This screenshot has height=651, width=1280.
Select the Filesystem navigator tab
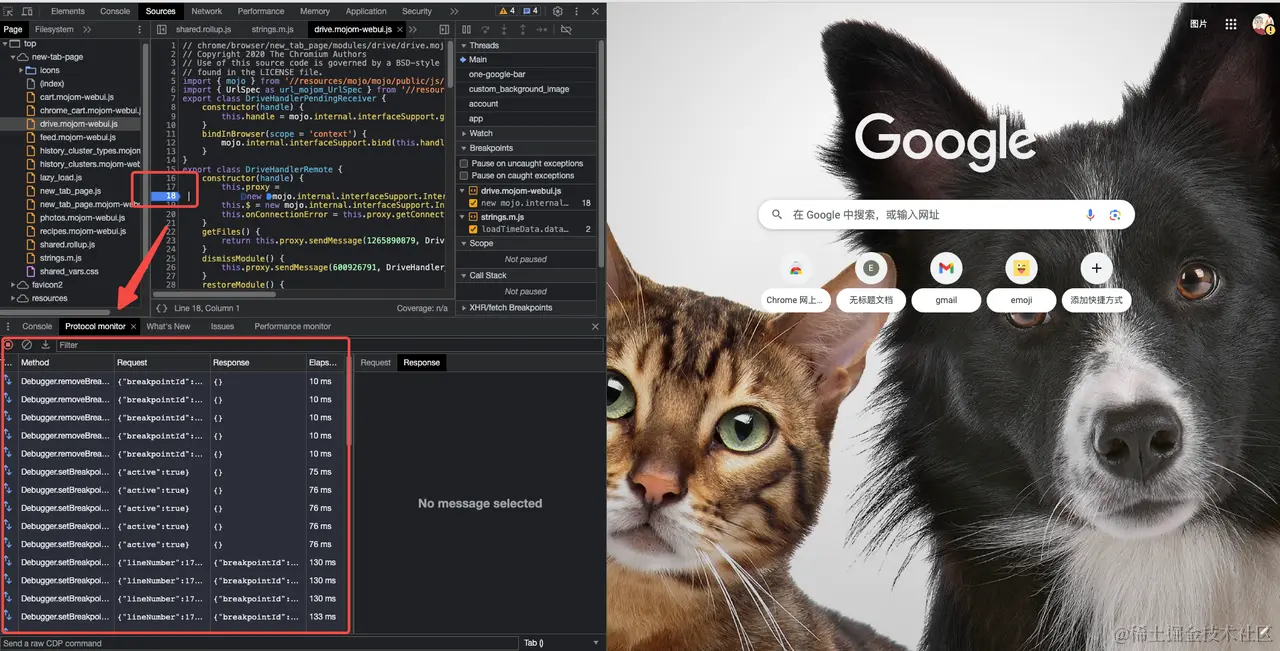coord(54,30)
